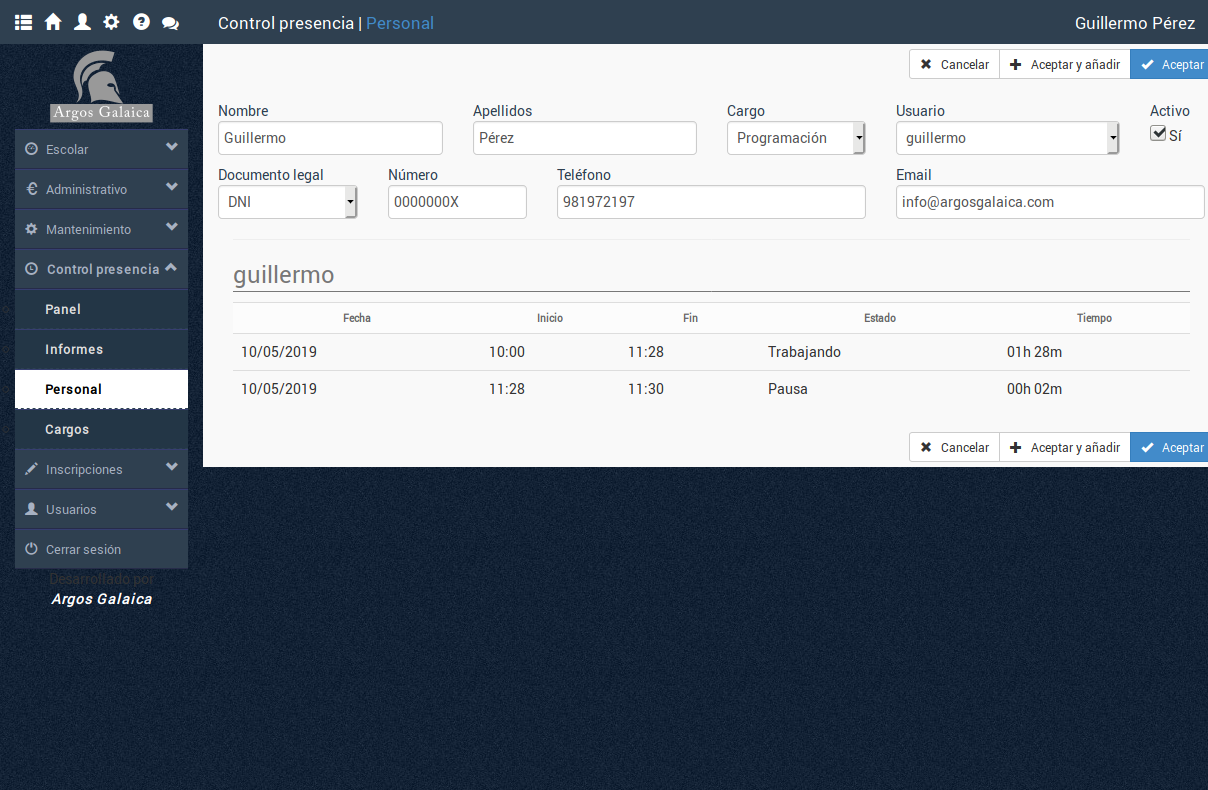Focus the Número field 0000000X
Image resolution: width=1208 pixels, height=790 pixels.
point(457,202)
